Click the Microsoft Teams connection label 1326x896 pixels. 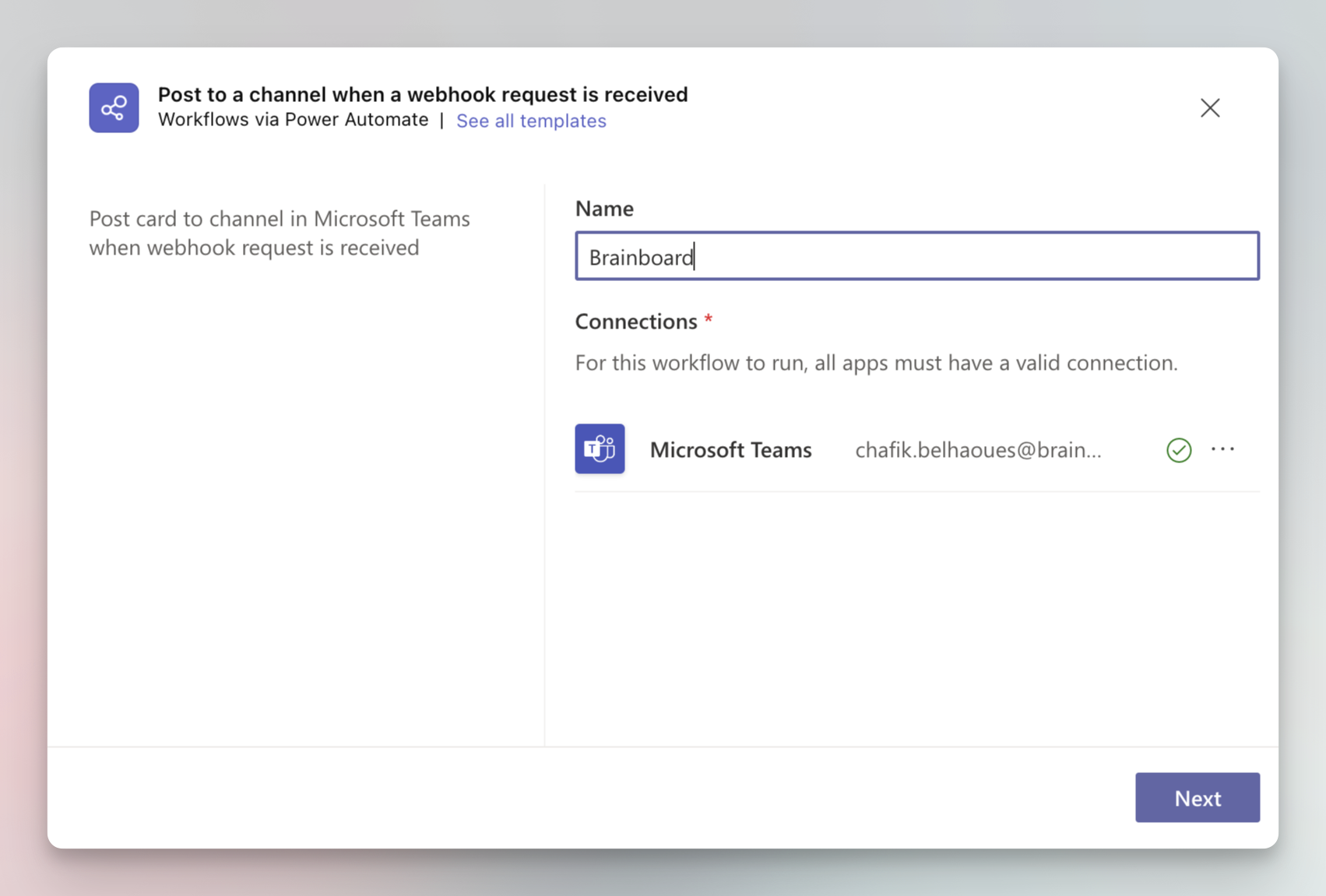[x=730, y=450]
